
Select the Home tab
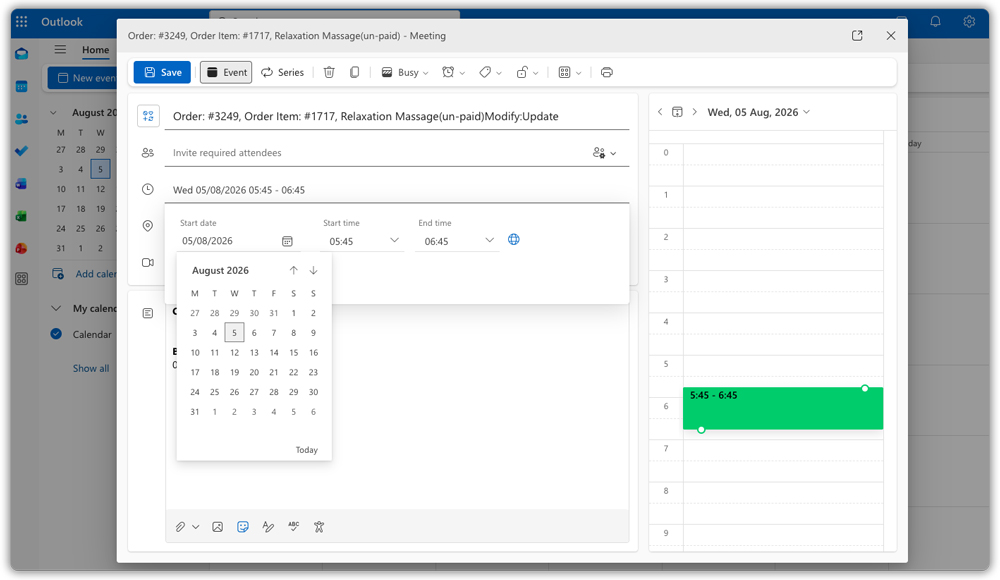pyautogui.click(x=95, y=50)
